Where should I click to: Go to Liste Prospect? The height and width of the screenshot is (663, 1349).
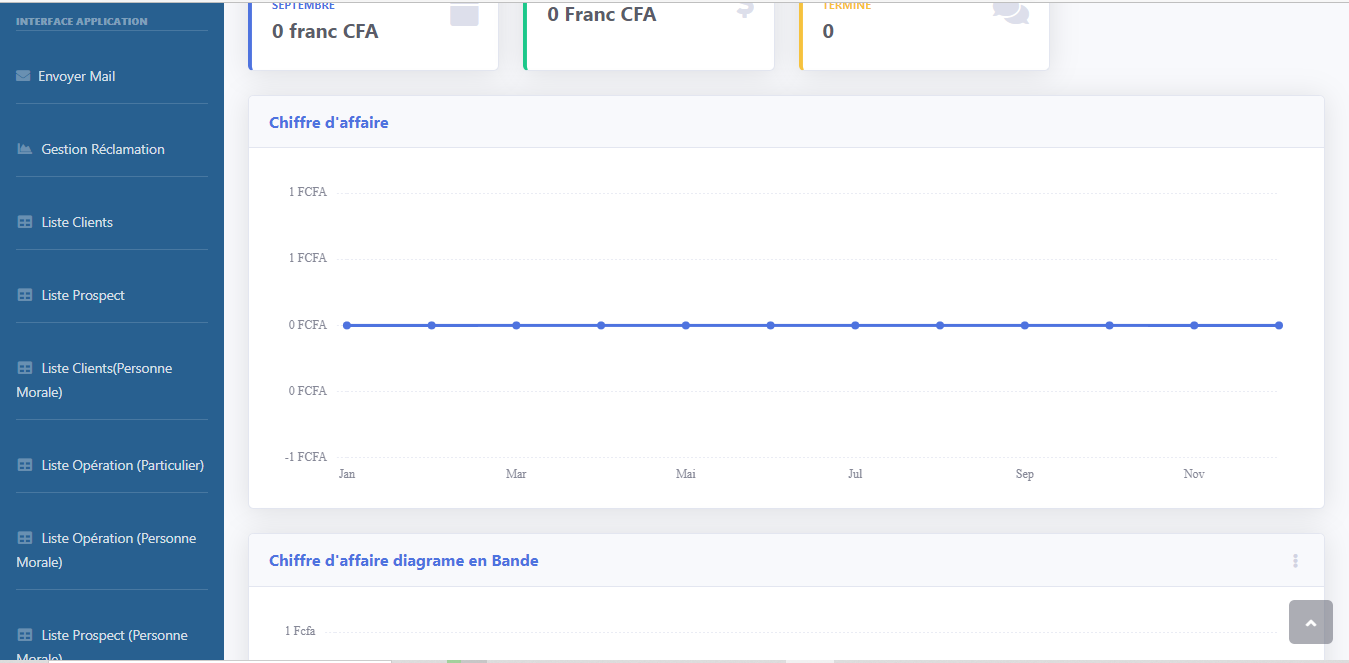(x=83, y=295)
